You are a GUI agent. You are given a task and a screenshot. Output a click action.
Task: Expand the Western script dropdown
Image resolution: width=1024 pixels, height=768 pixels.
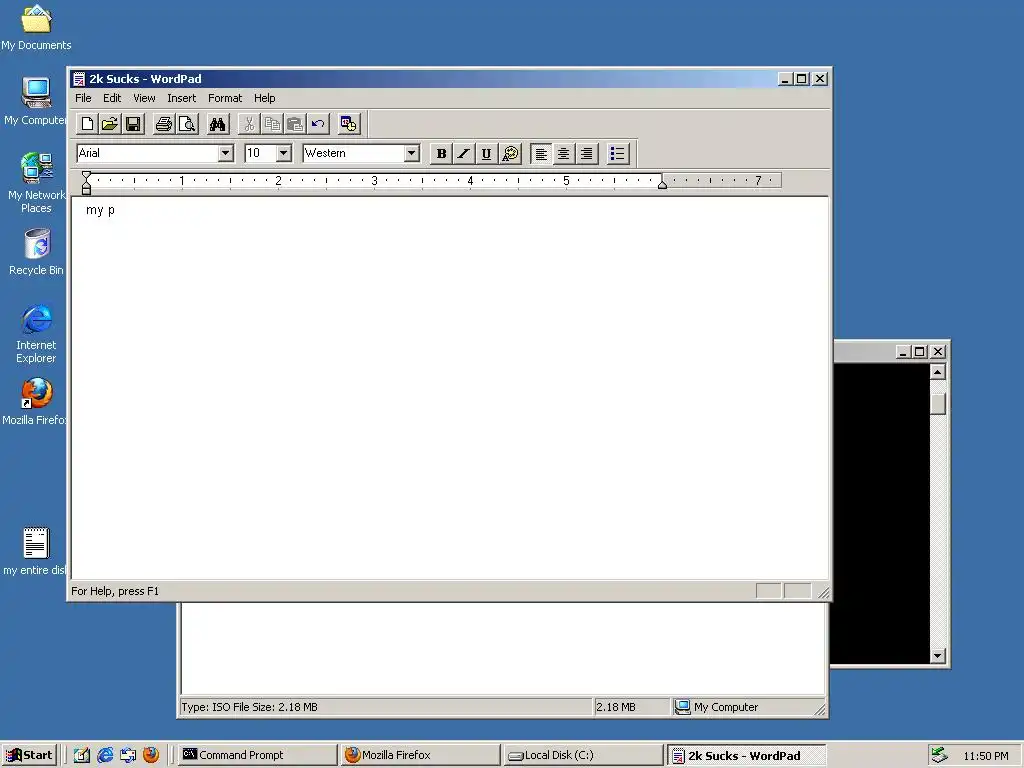tap(411, 153)
